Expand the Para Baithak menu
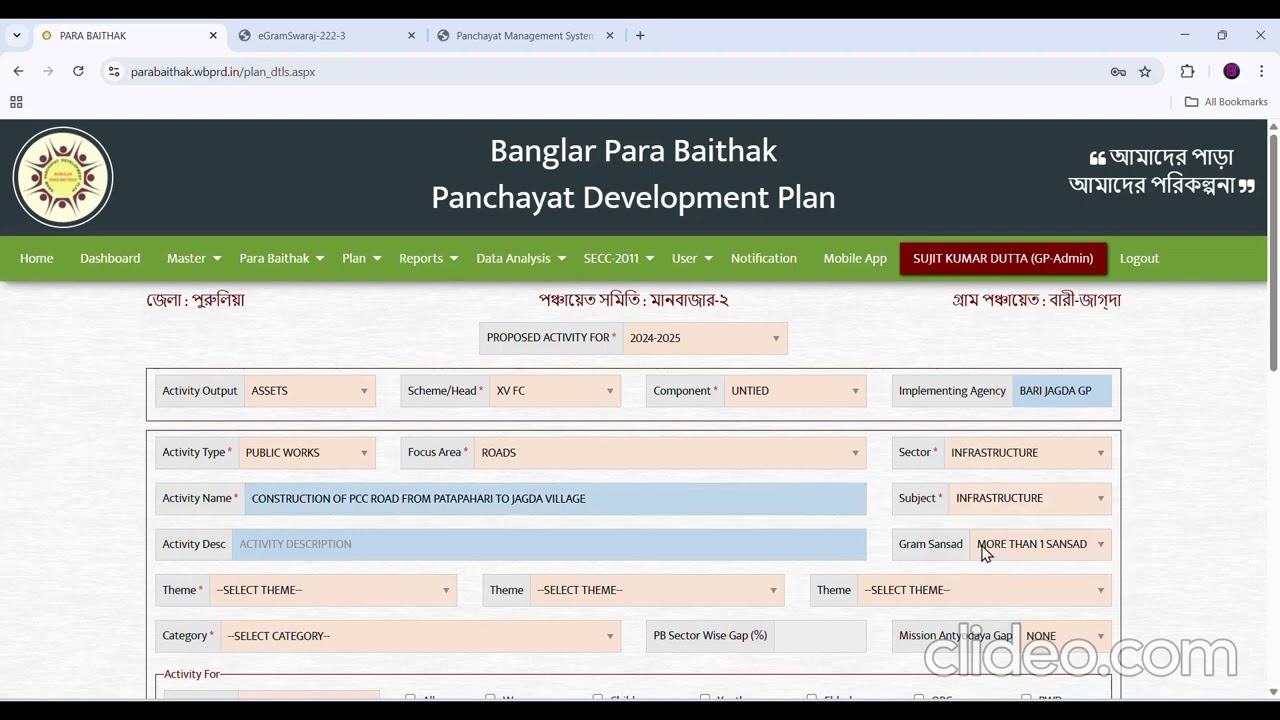This screenshot has width=1280, height=720. (282, 258)
